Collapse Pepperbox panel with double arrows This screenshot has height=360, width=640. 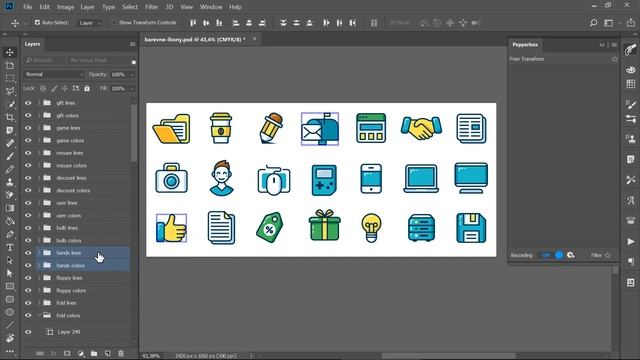[602, 45]
